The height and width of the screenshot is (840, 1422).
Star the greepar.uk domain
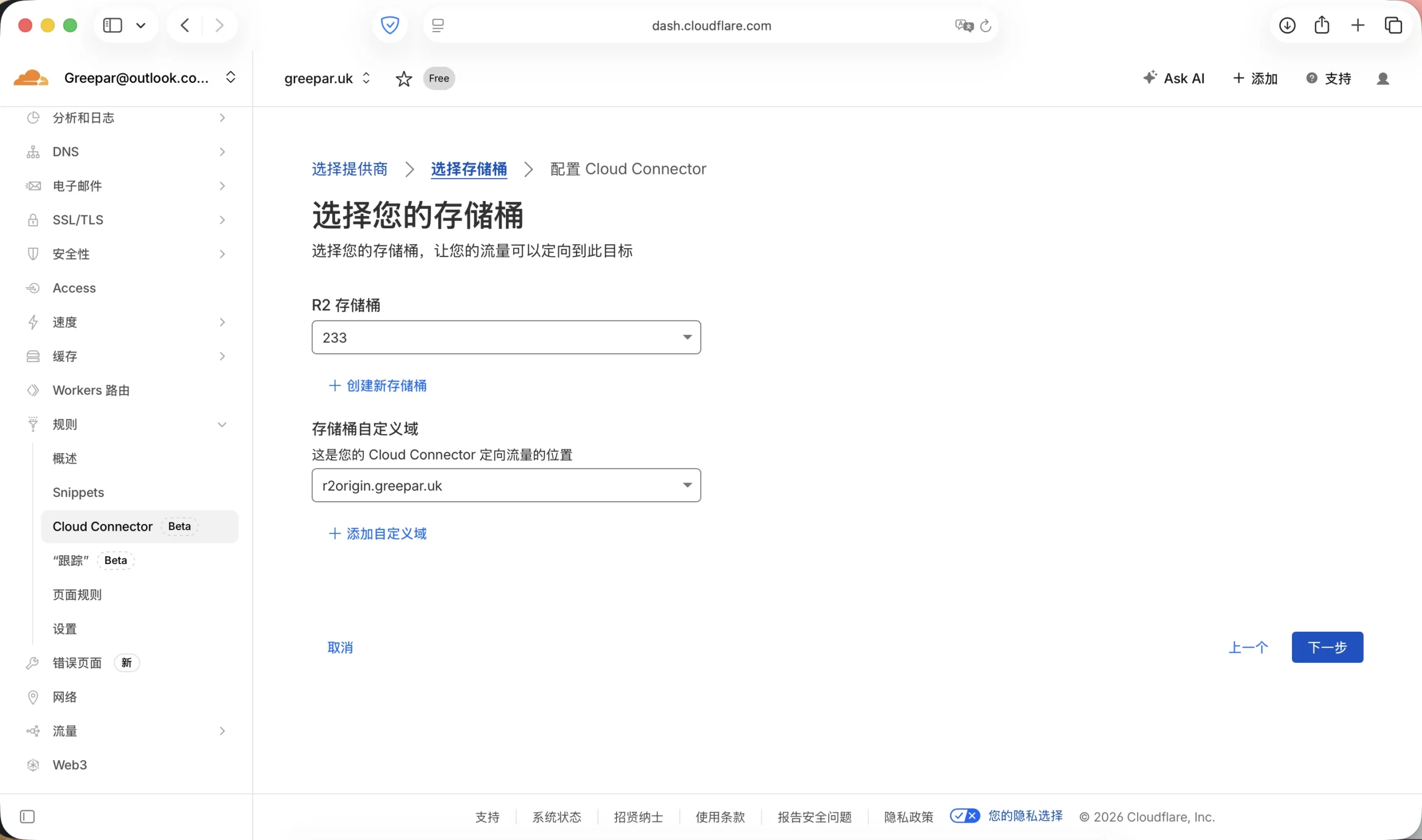coord(403,79)
